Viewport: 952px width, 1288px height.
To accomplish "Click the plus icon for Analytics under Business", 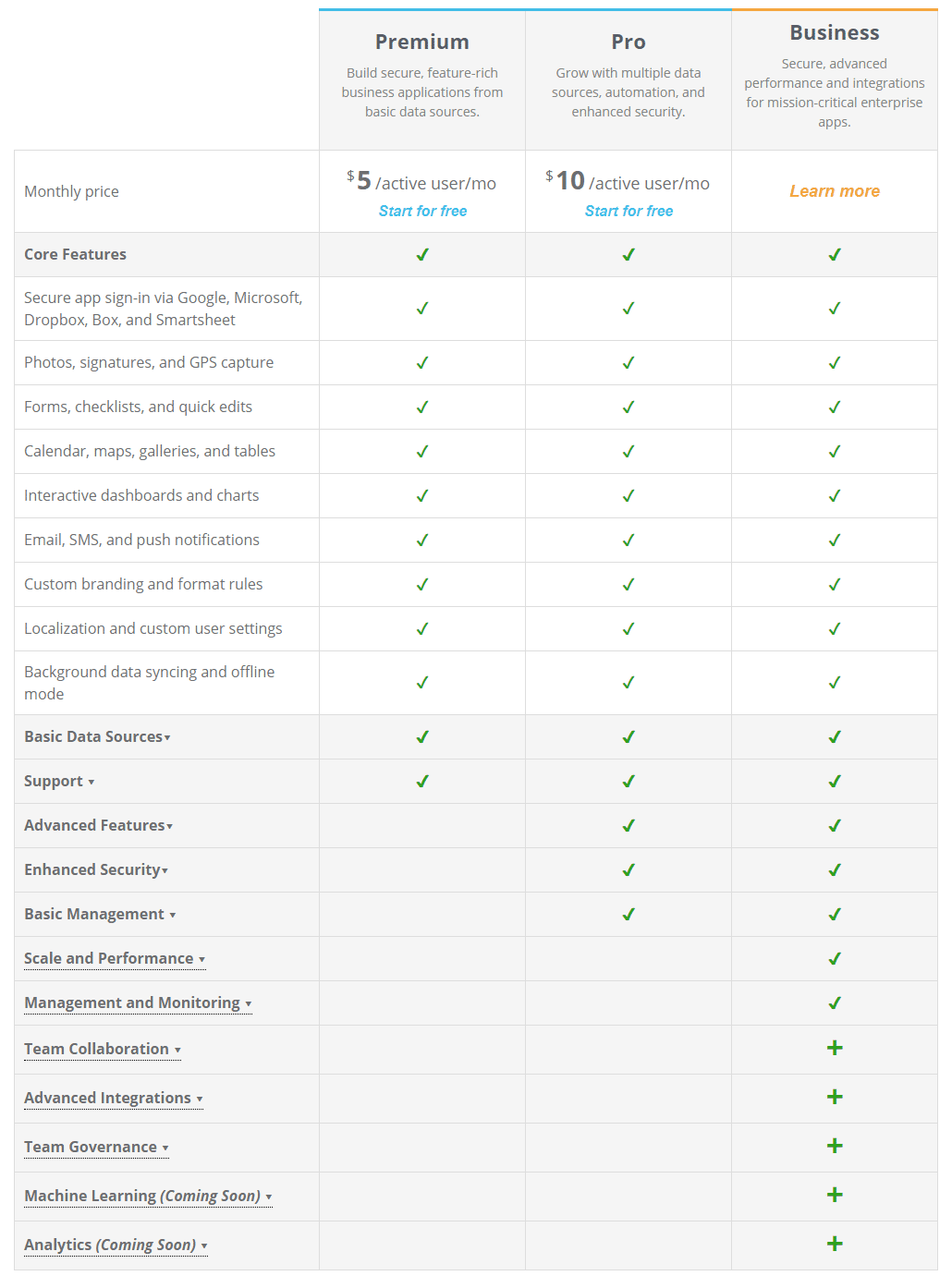I will (x=834, y=1245).
